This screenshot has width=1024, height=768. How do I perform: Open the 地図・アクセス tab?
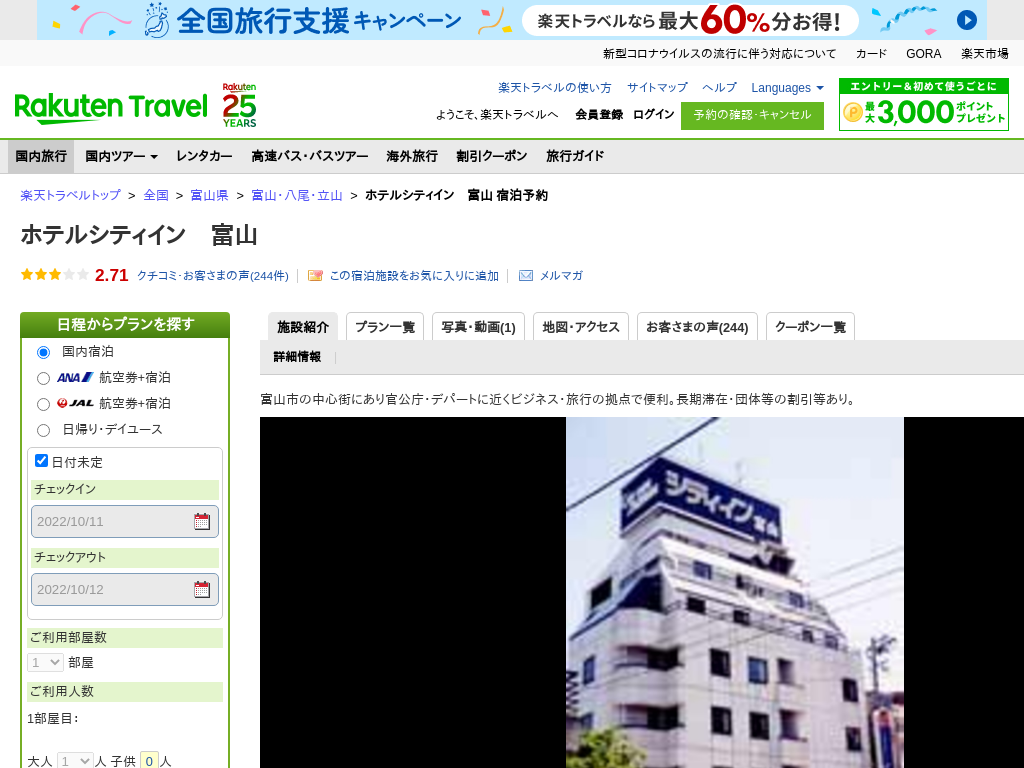click(581, 327)
